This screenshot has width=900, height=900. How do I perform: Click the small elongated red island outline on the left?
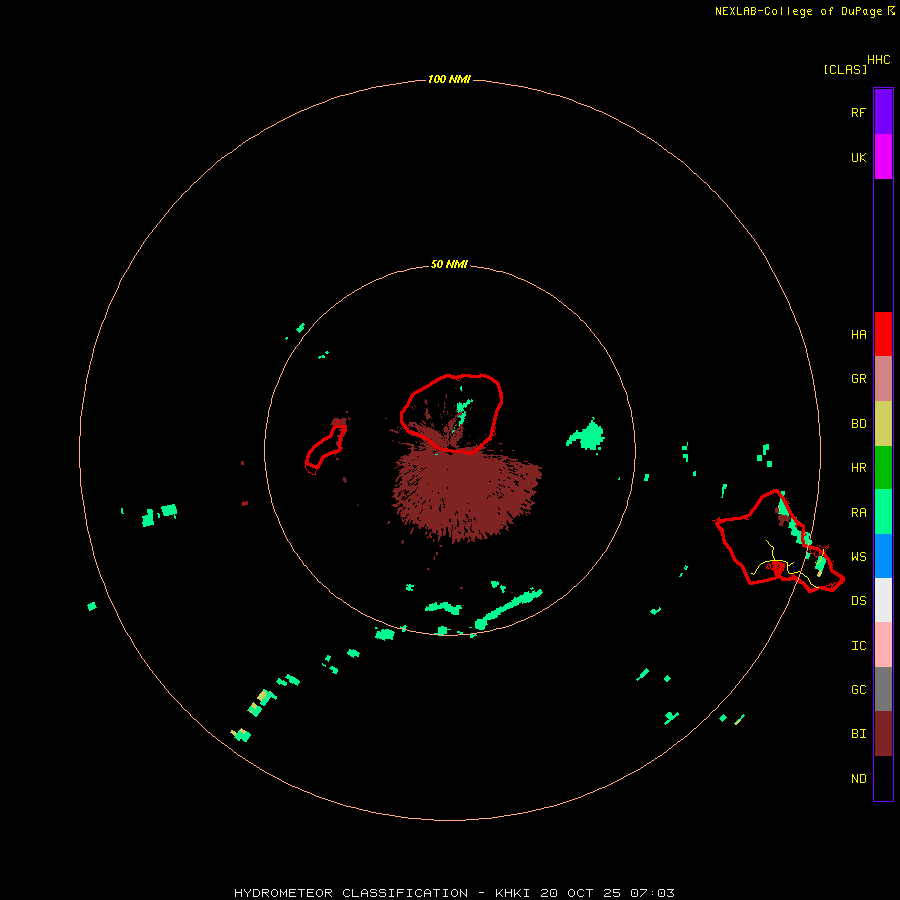click(x=325, y=449)
